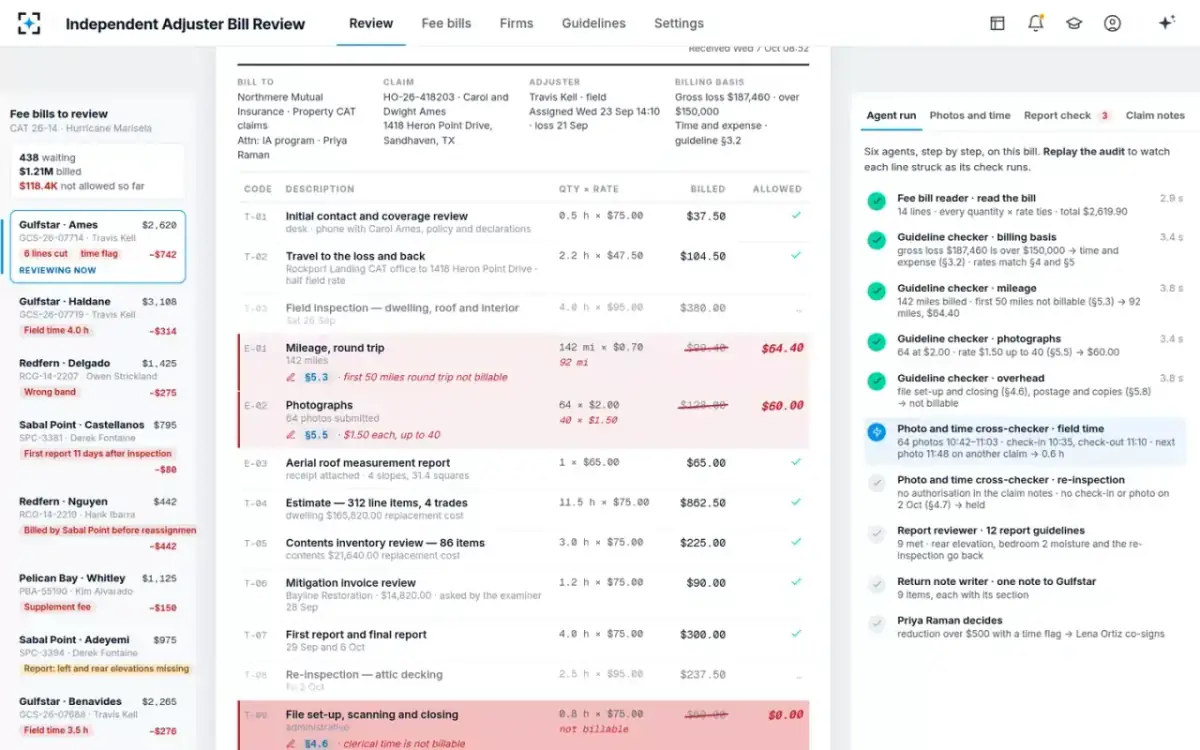Click the blue running icon for field time cross-checker
The image size is (1200, 750).
point(877,432)
